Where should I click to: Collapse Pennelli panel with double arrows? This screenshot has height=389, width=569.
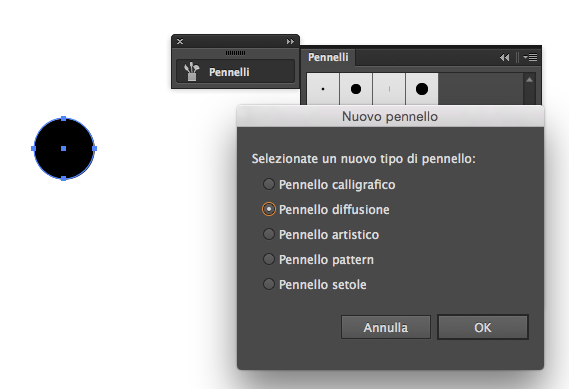pos(504,57)
